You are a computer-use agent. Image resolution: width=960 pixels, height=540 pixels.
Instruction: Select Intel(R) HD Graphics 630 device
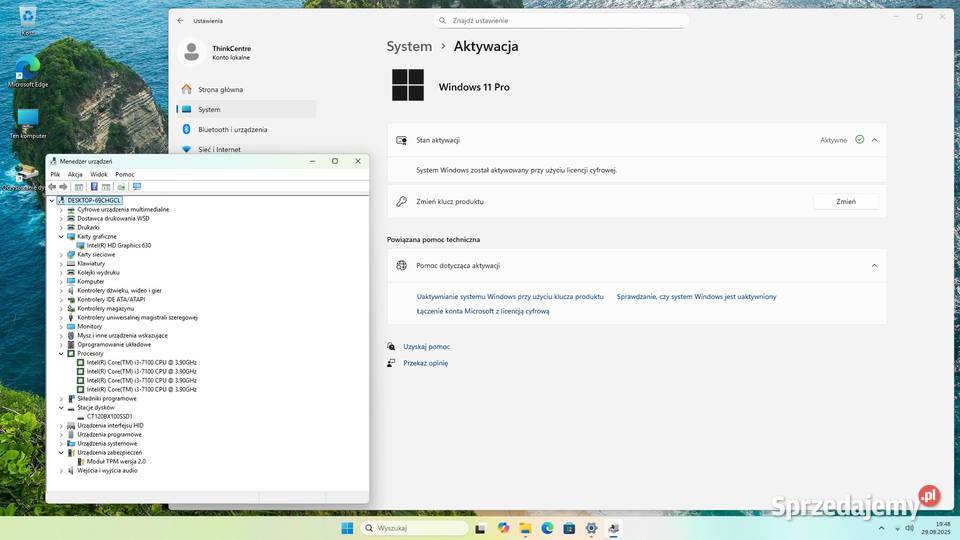118,245
